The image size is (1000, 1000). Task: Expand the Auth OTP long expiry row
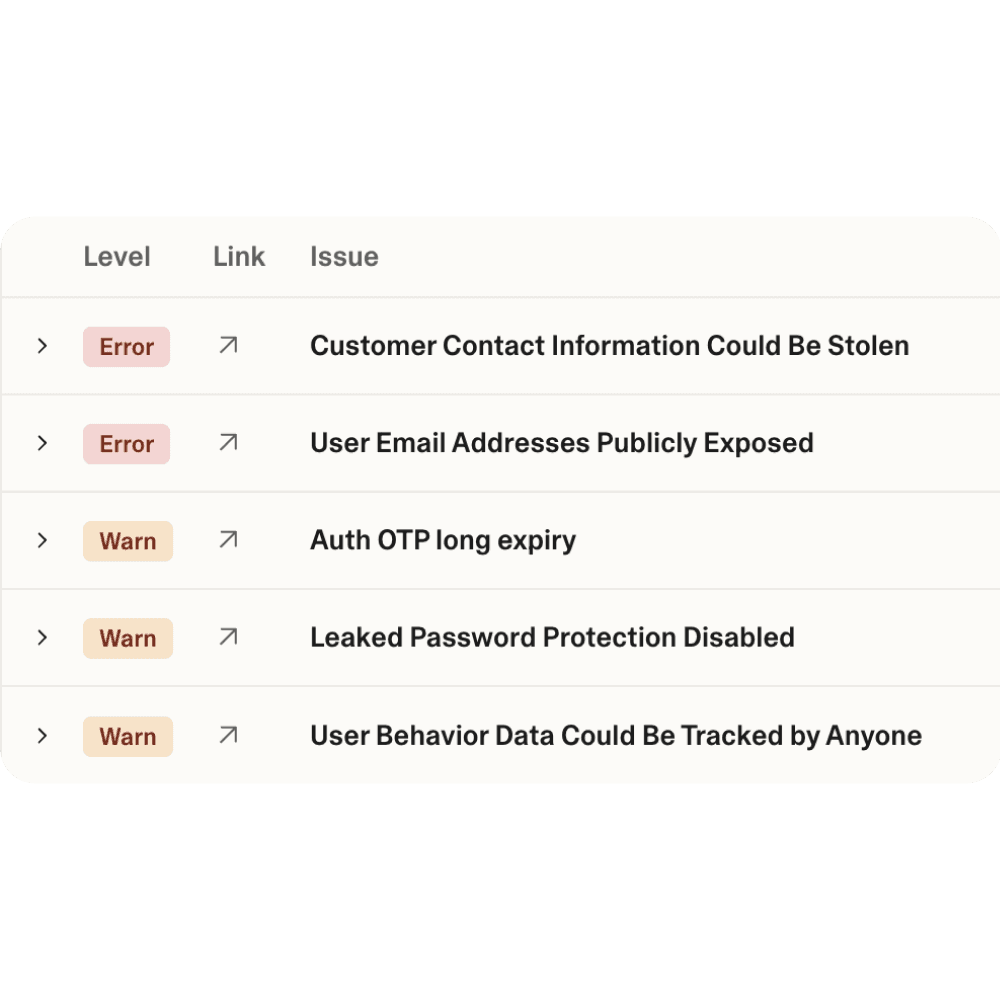(42, 540)
